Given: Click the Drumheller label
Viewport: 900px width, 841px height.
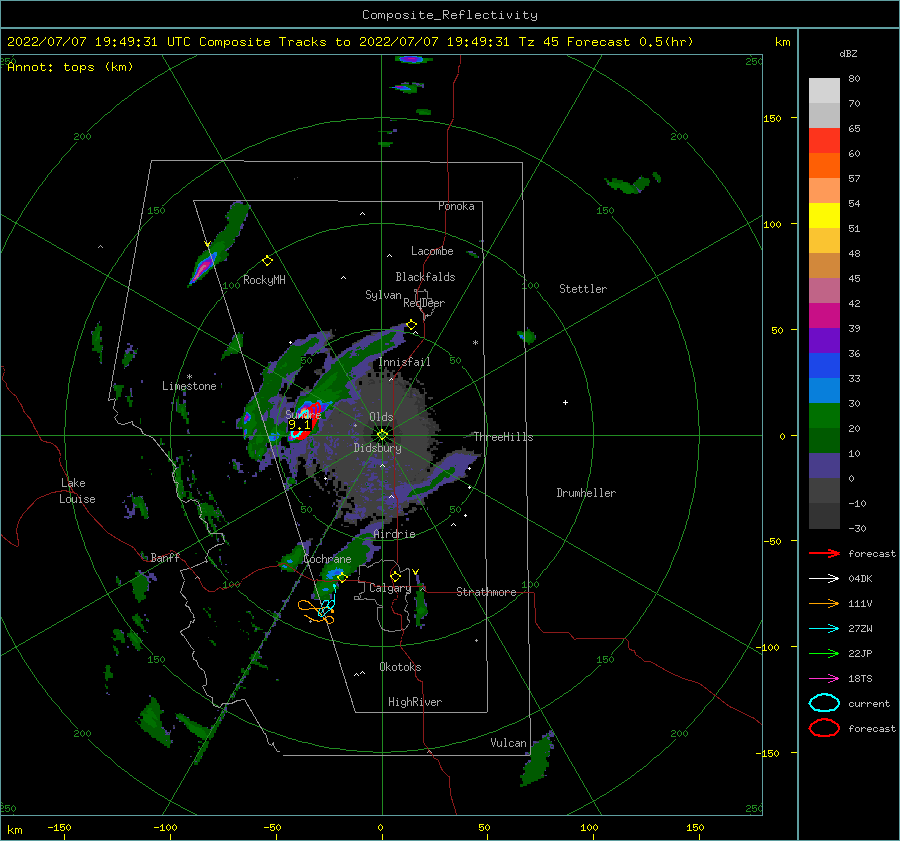Looking at the screenshot, I should pyautogui.click(x=586, y=493).
